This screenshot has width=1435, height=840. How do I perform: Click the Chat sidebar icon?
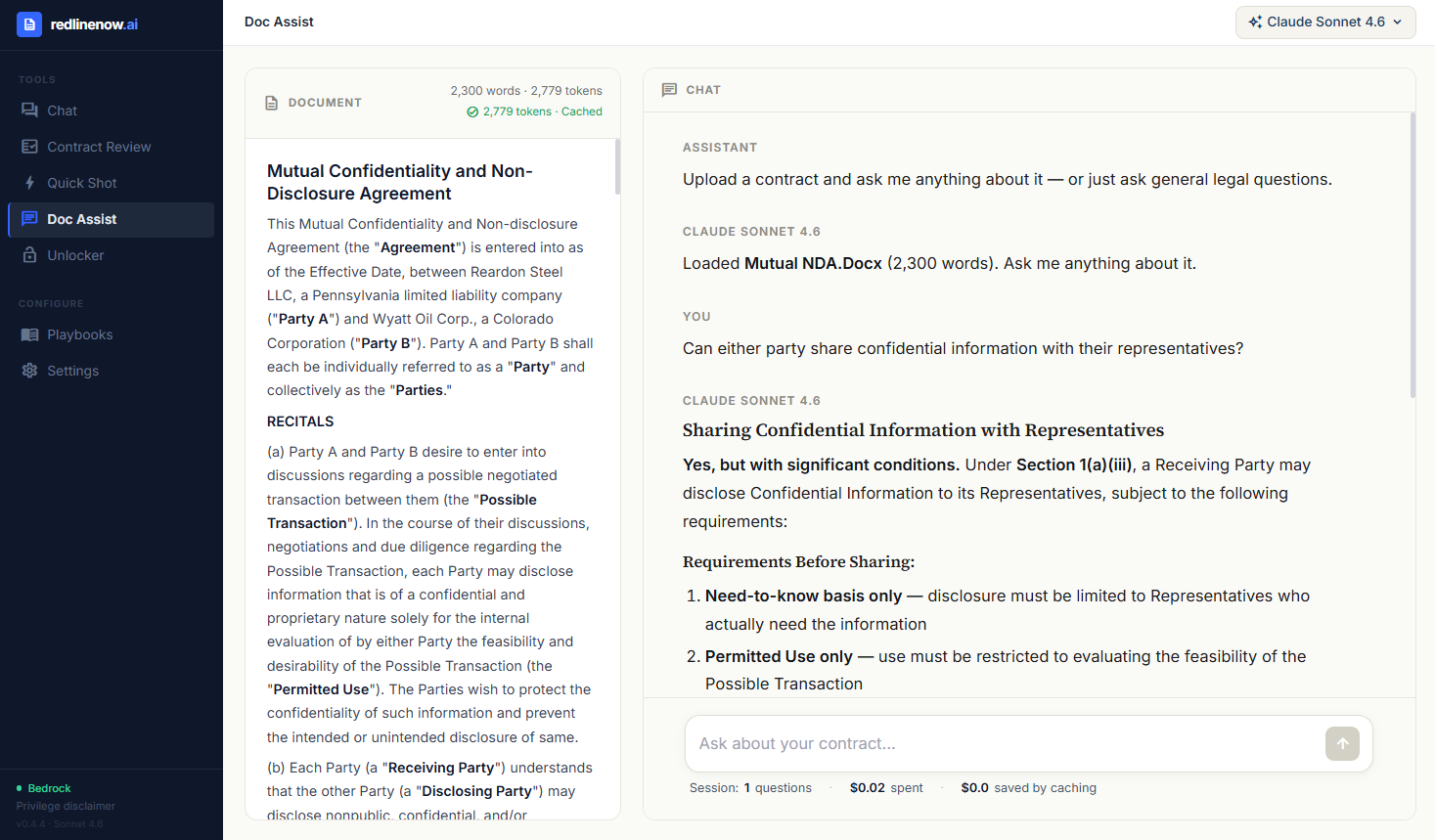tap(29, 111)
